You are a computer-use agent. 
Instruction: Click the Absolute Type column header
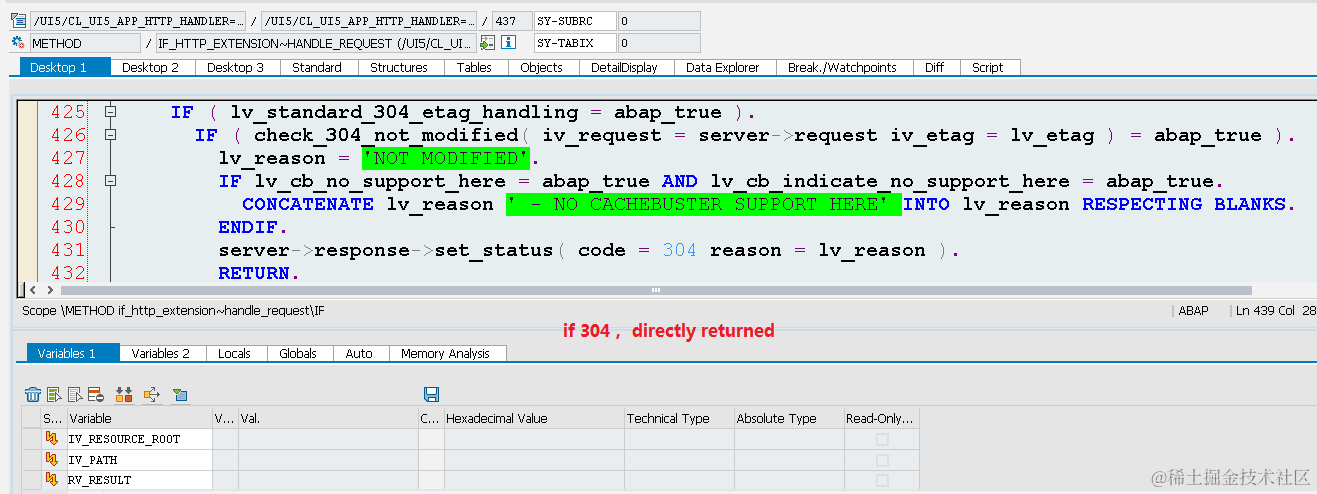[x=788, y=418]
